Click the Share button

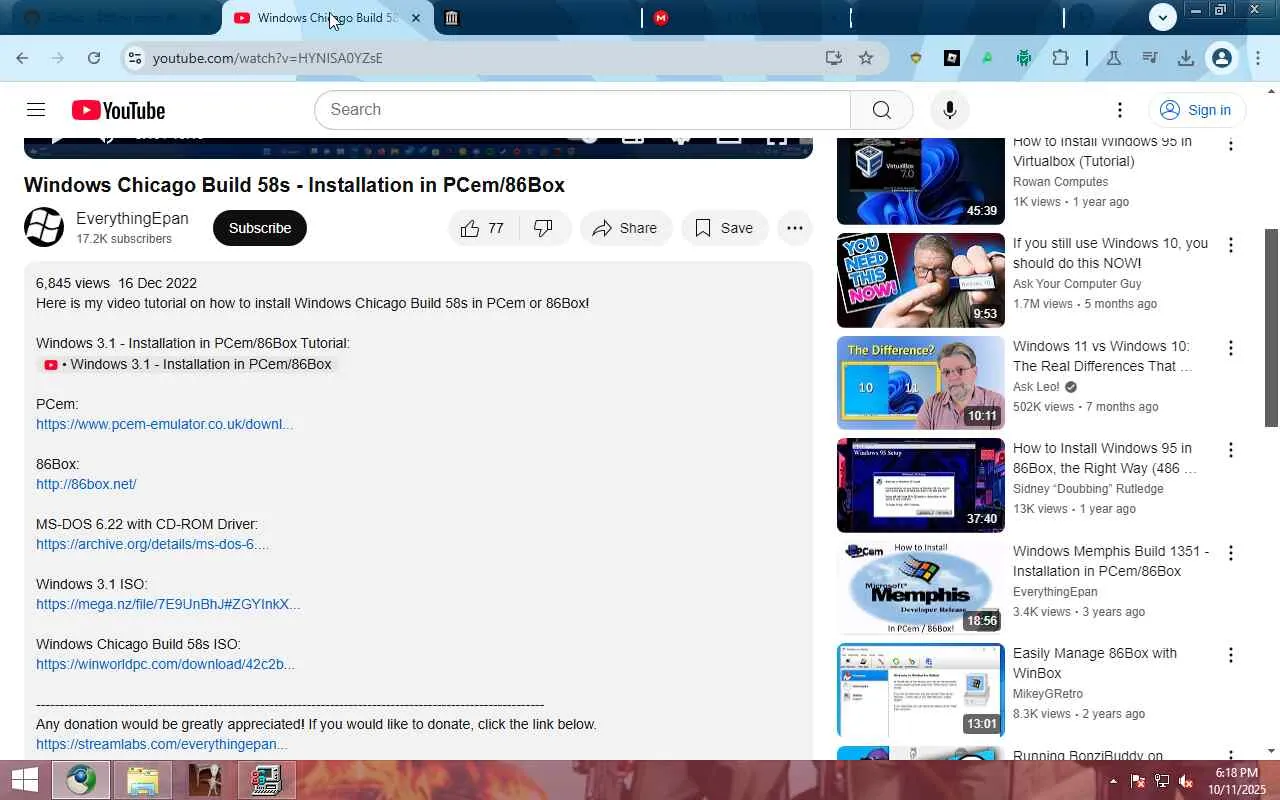click(625, 228)
